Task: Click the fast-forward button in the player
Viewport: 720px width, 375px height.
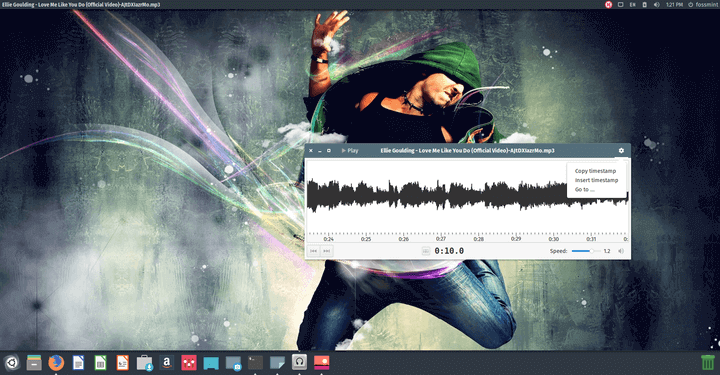Action: (326, 251)
